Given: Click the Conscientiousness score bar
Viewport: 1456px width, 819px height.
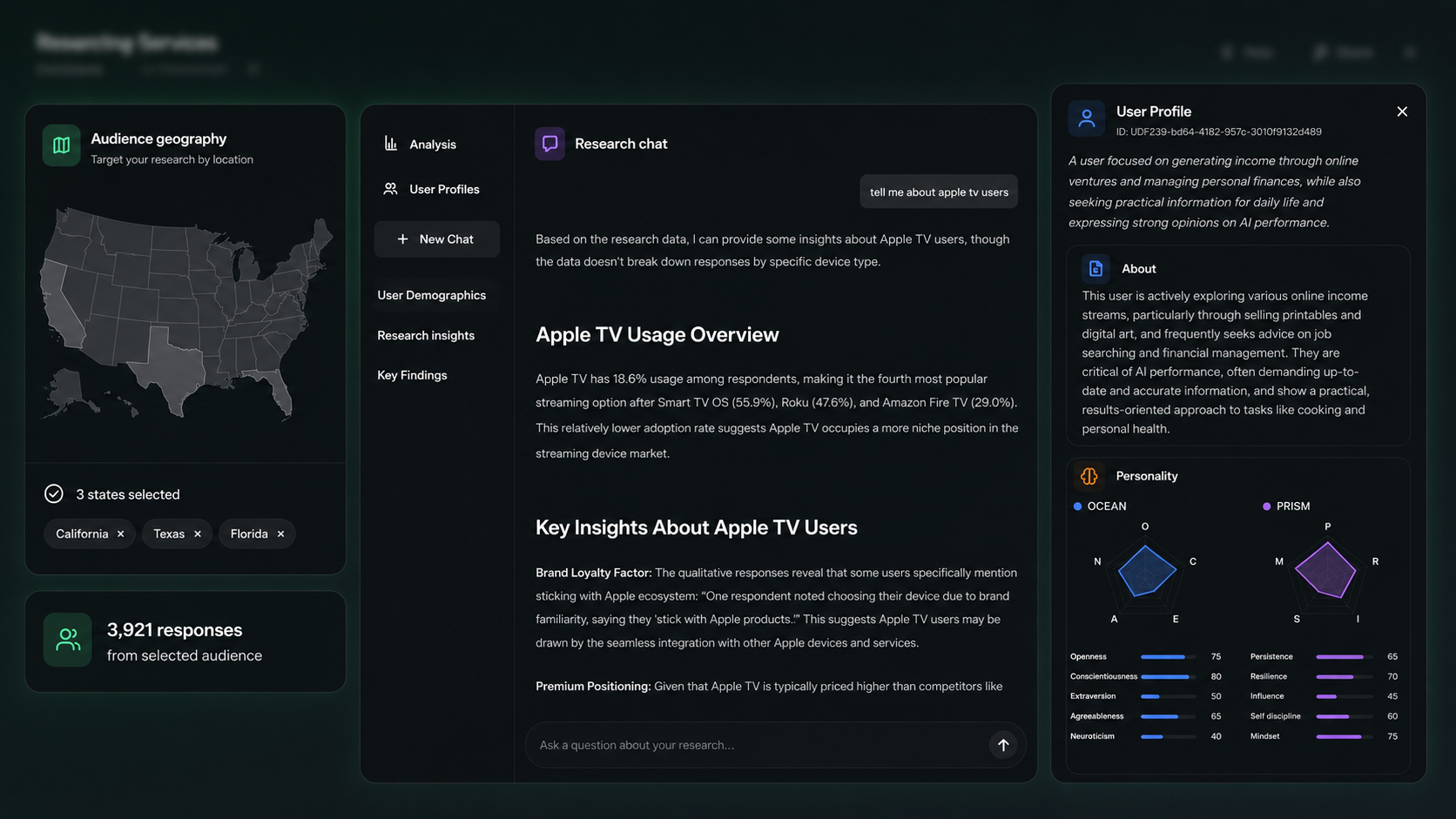Looking at the screenshot, I should [1168, 676].
